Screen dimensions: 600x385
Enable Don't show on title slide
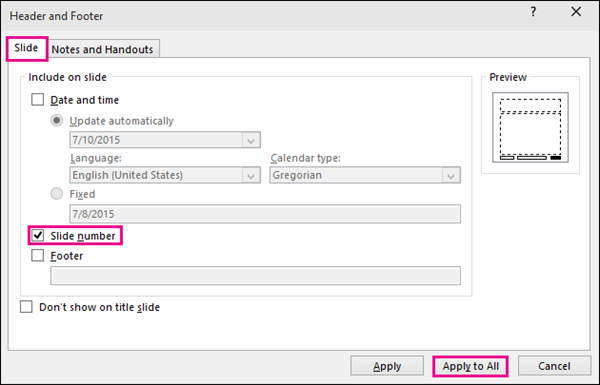pyautogui.click(x=26, y=307)
